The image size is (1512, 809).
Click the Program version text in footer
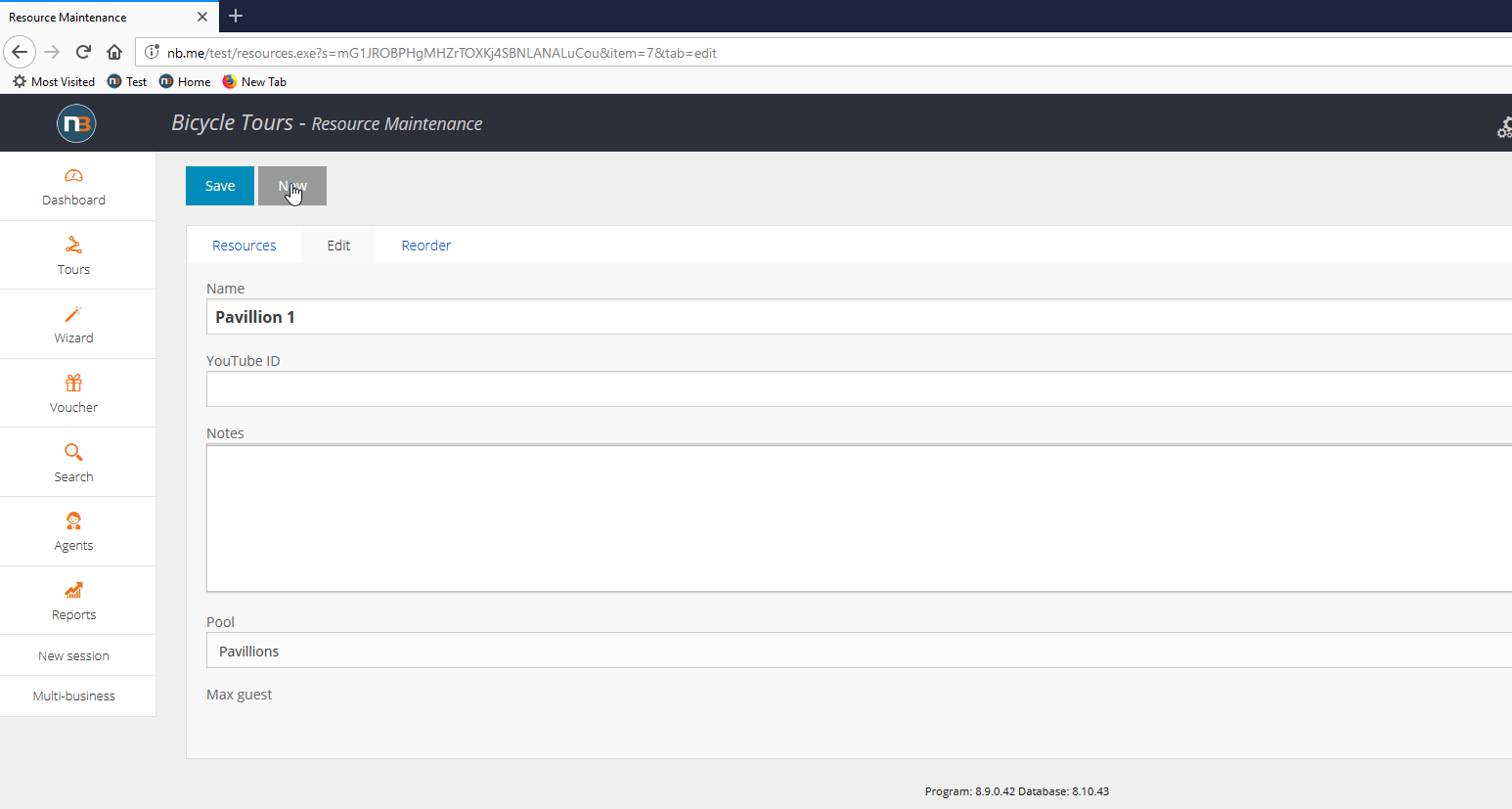pyautogui.click(x=1017, y=791)
